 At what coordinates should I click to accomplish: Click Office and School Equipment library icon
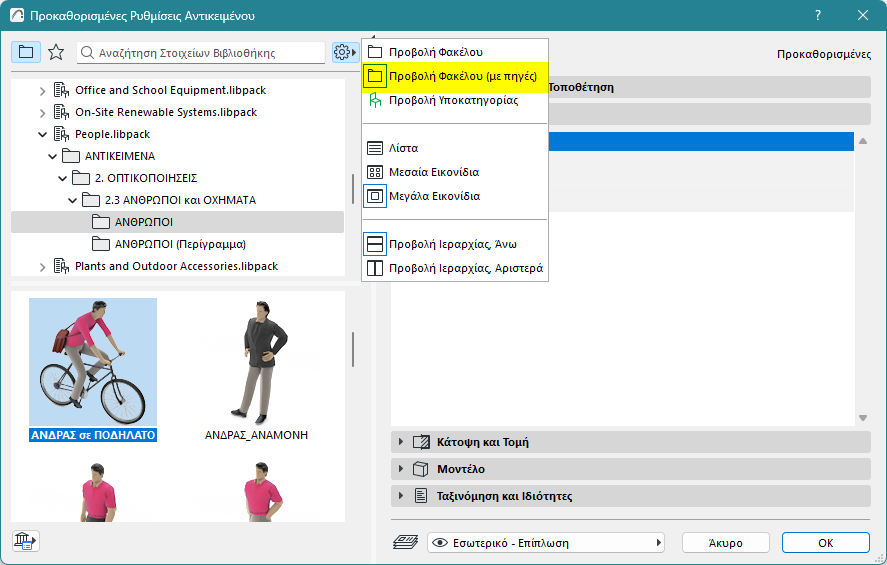click(x=62, y=90)
